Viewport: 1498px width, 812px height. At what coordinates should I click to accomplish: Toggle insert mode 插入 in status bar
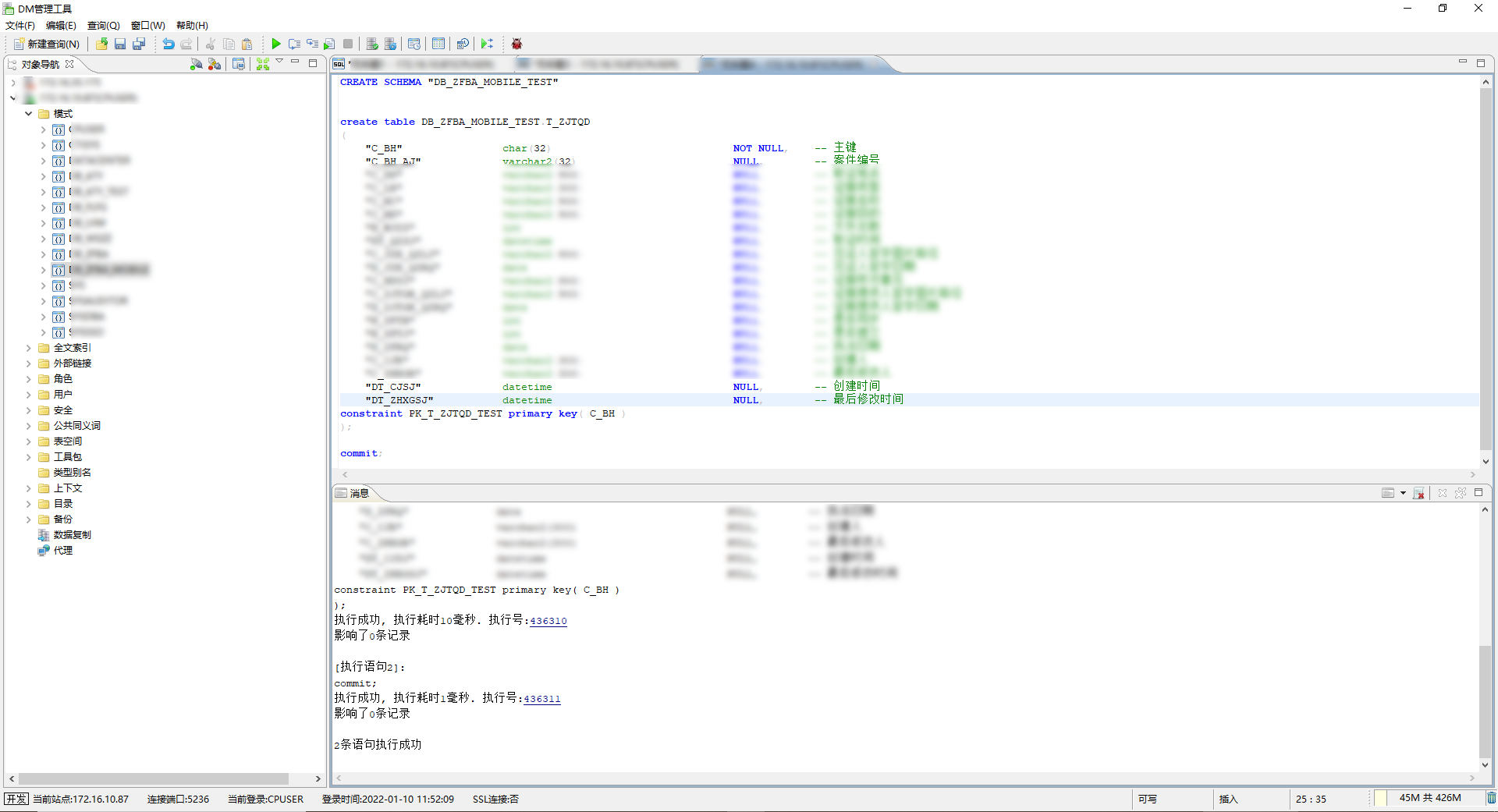tap(1229, 800)
